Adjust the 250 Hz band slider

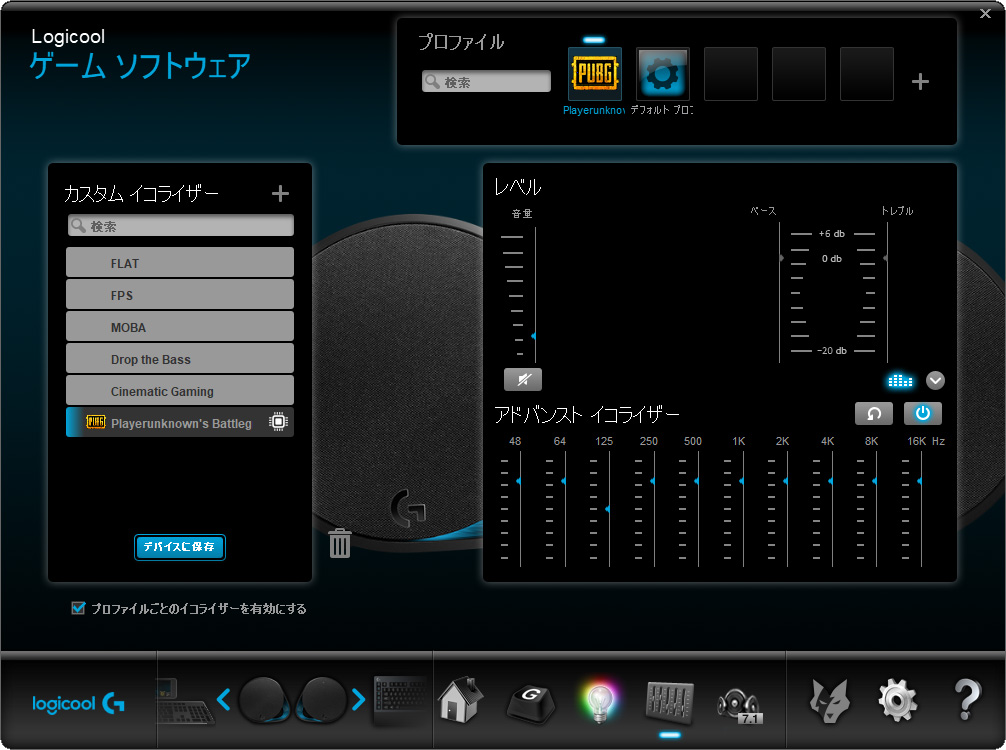[x=652, y=481]
